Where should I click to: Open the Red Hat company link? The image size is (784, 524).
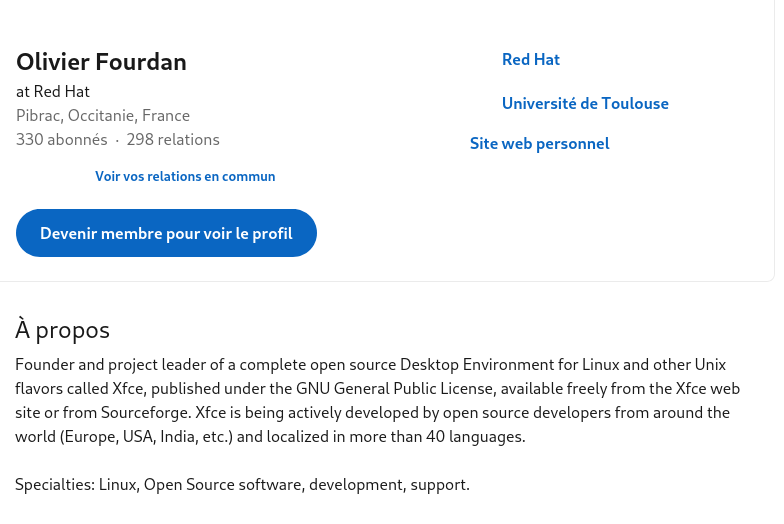point(530,60)
